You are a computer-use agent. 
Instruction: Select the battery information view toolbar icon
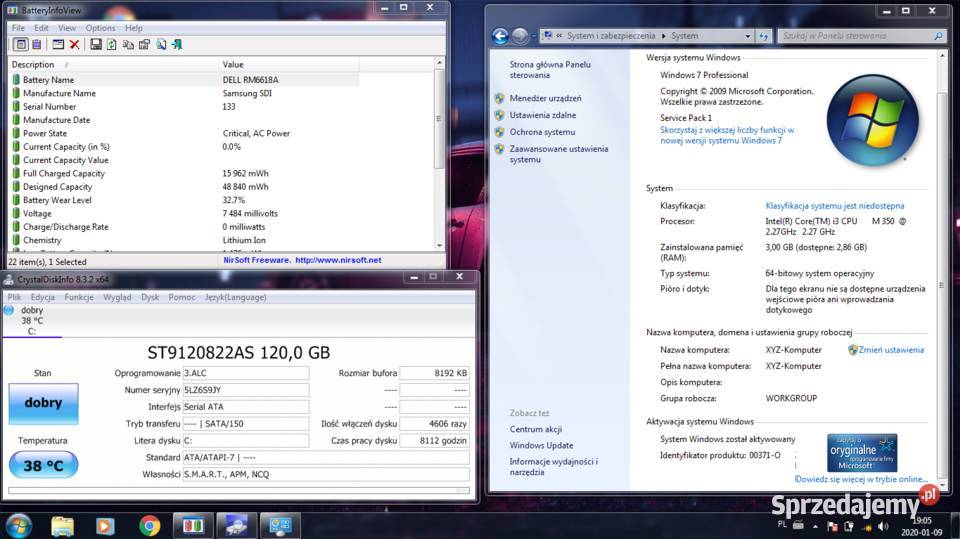pyautogui.click(x=21, y=44)
